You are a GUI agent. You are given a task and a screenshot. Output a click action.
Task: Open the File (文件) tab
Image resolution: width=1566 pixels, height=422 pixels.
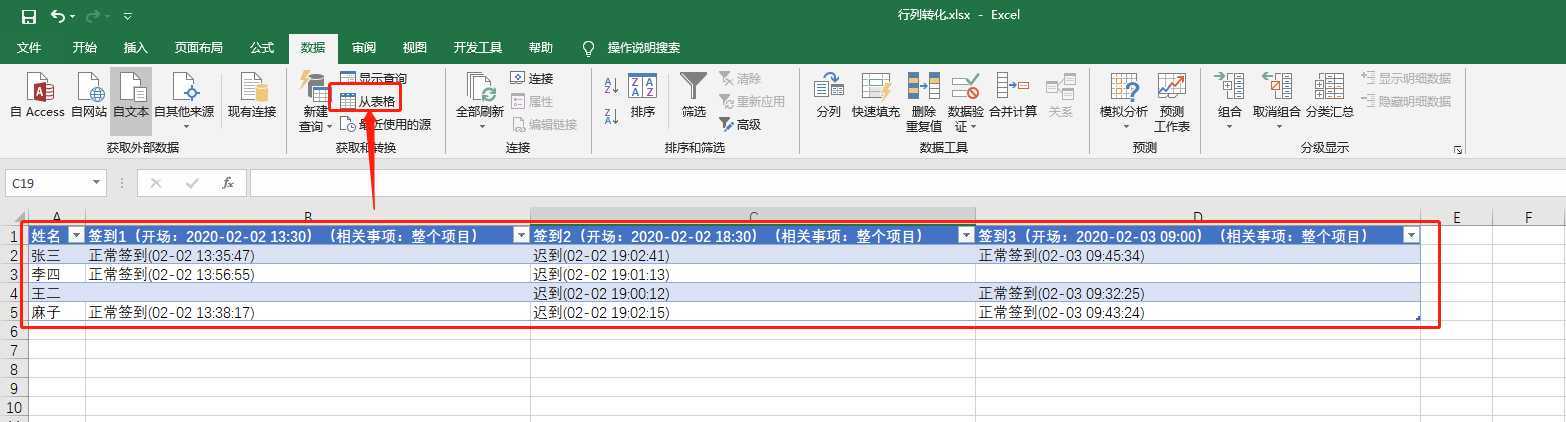click(29, 47)
